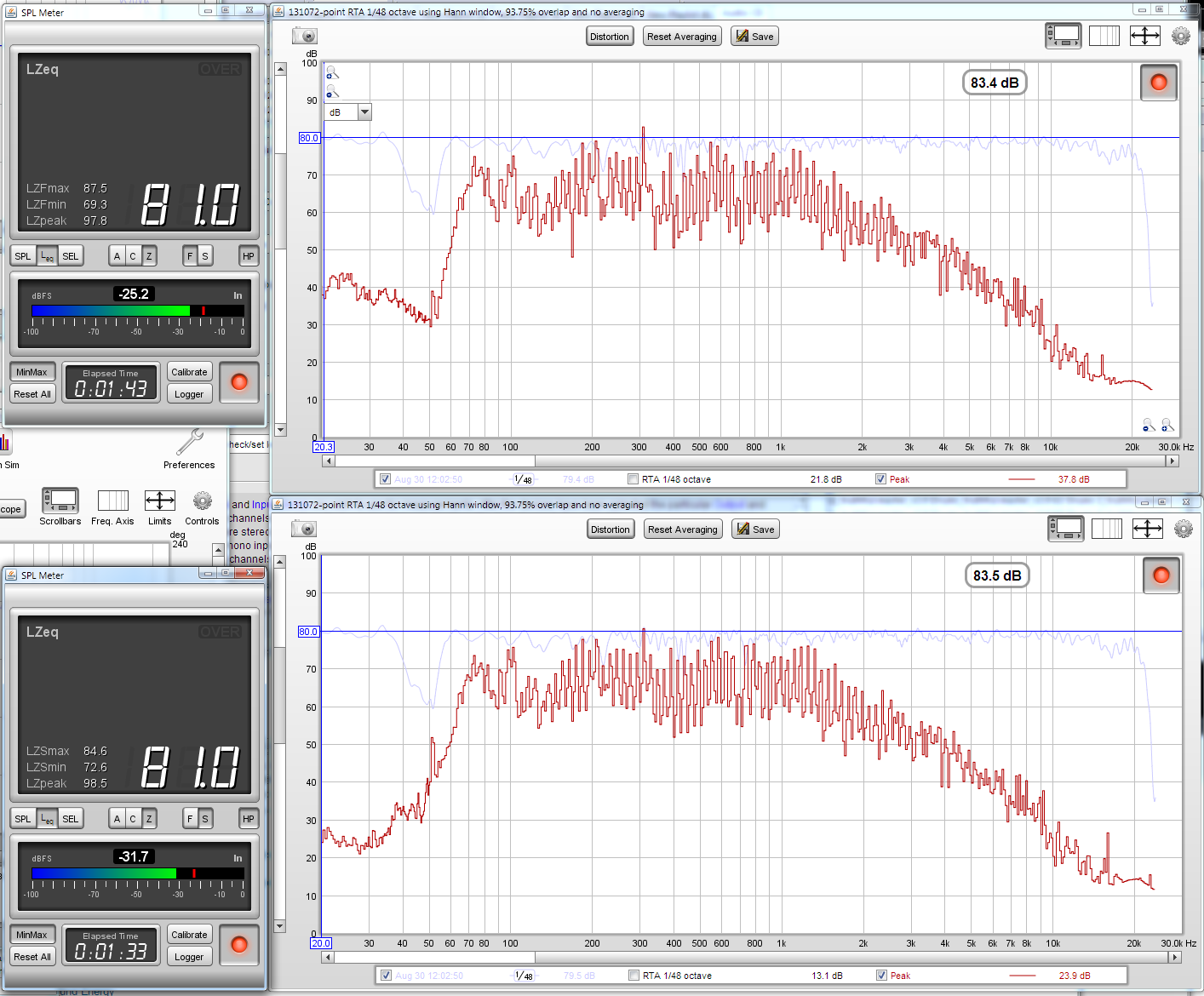Zoom out vertically on top RTA graph
This screenshot has width=1204, height=996.
pos(332,92)
